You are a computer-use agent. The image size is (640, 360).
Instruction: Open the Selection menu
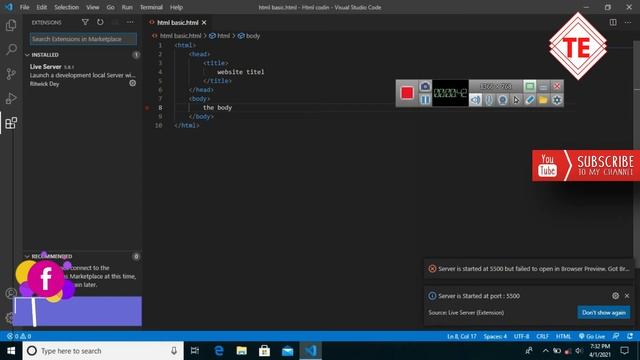[66, 7]
